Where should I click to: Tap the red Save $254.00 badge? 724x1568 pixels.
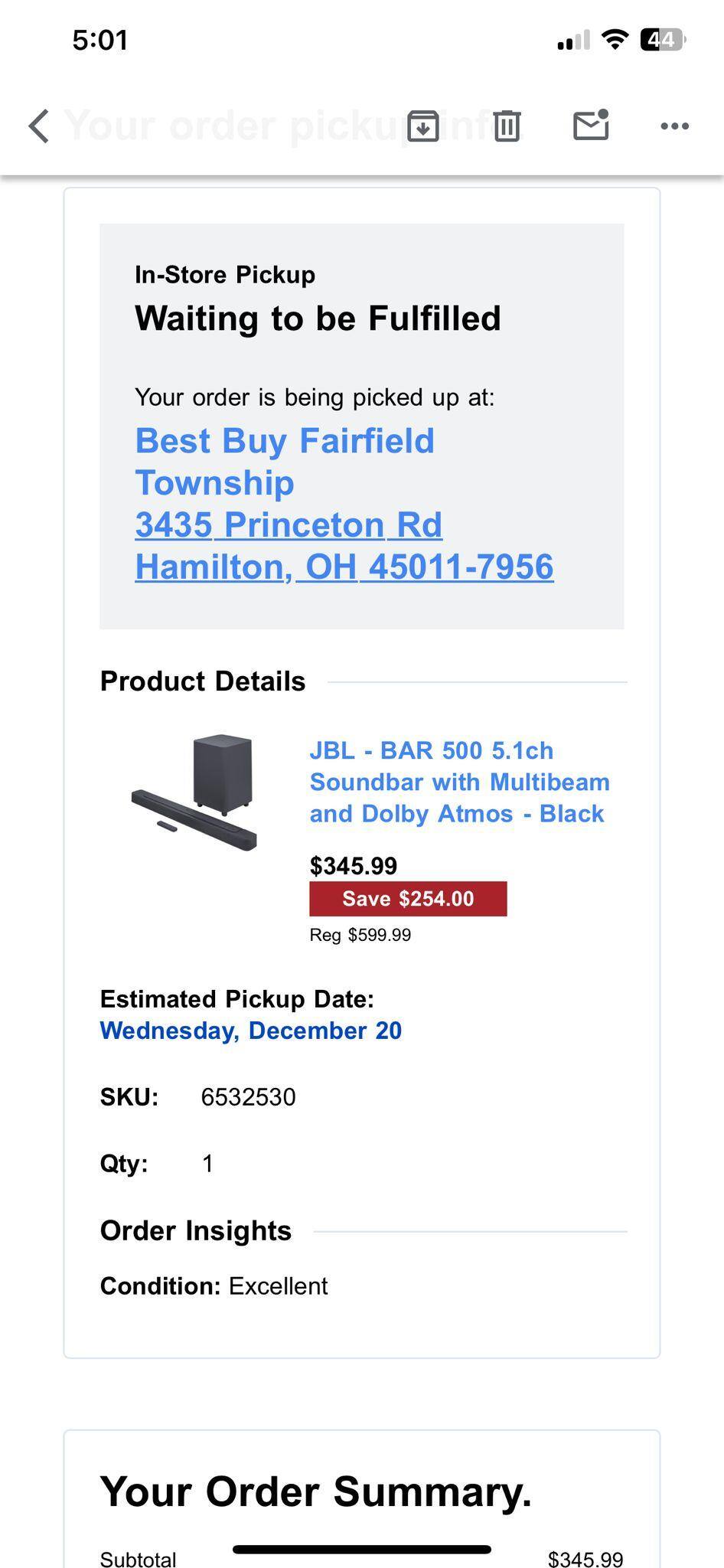pyautogui.click(x=408, y=899)
